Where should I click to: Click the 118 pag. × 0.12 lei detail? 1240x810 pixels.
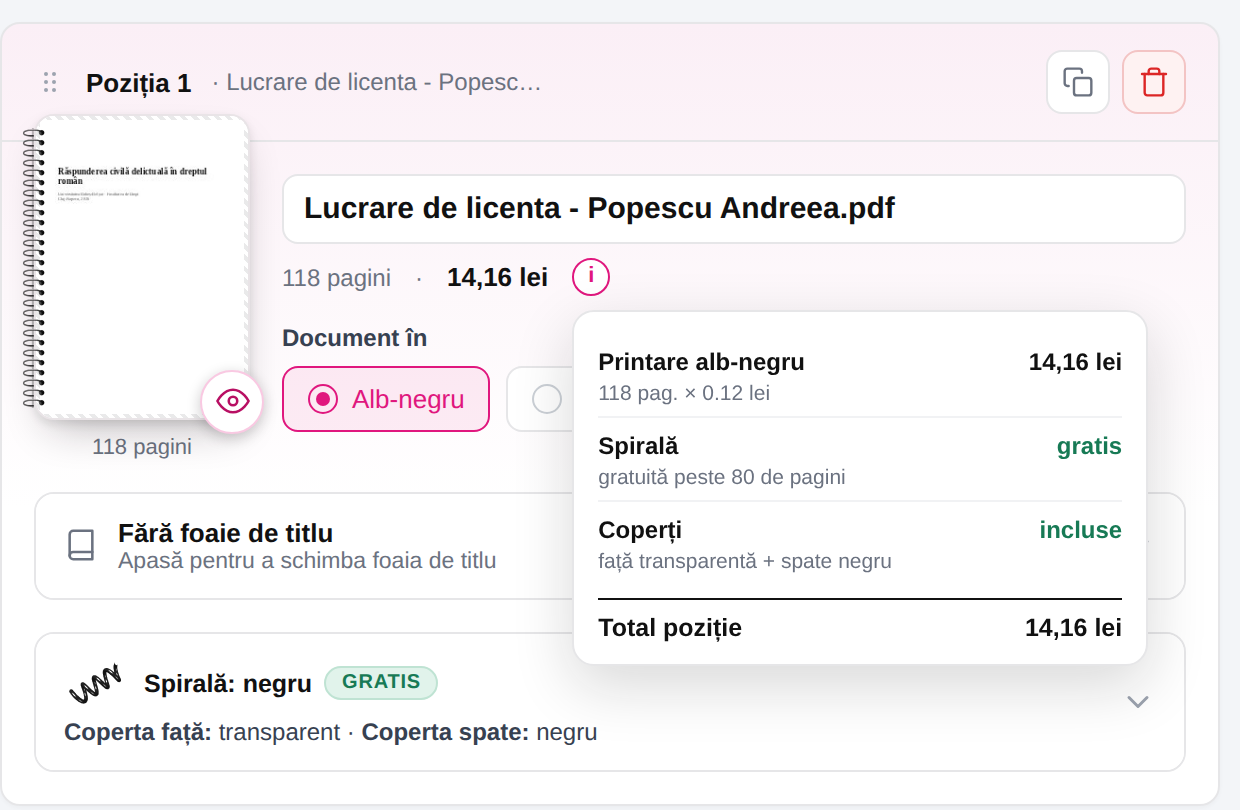point(684,393)
